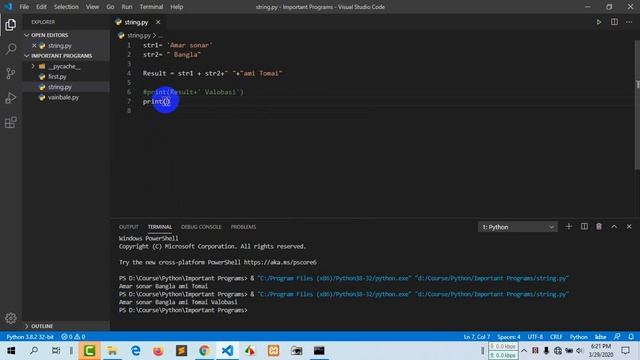Open the Selection menu
The height and width of the screenshot is (360, 640).
pos(66,7)
